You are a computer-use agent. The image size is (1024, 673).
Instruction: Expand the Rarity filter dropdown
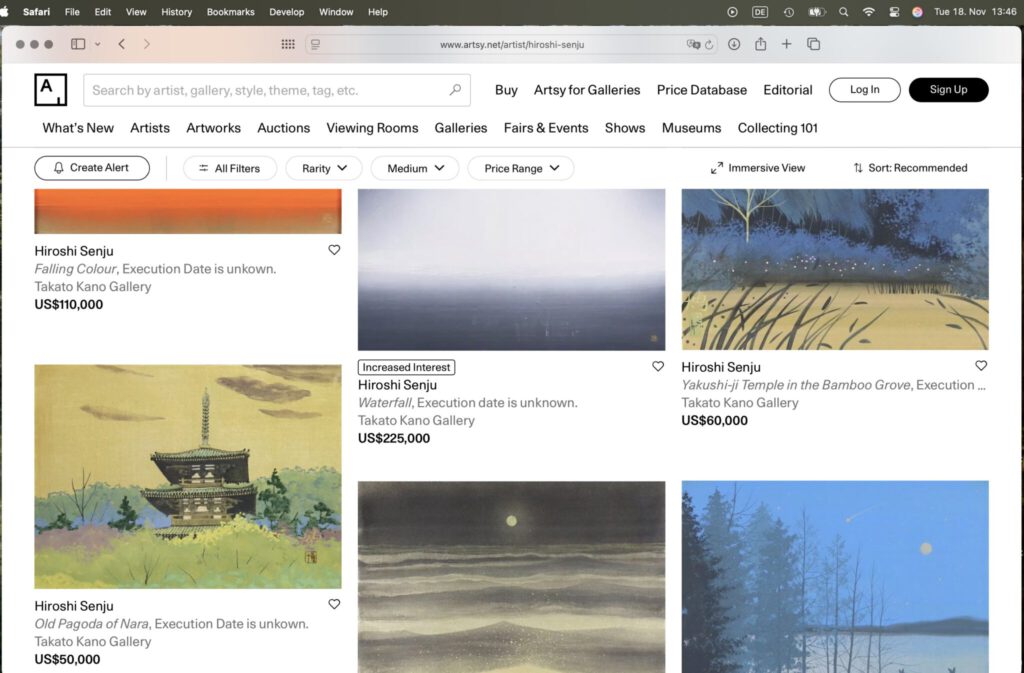click(x=324, y=168)
